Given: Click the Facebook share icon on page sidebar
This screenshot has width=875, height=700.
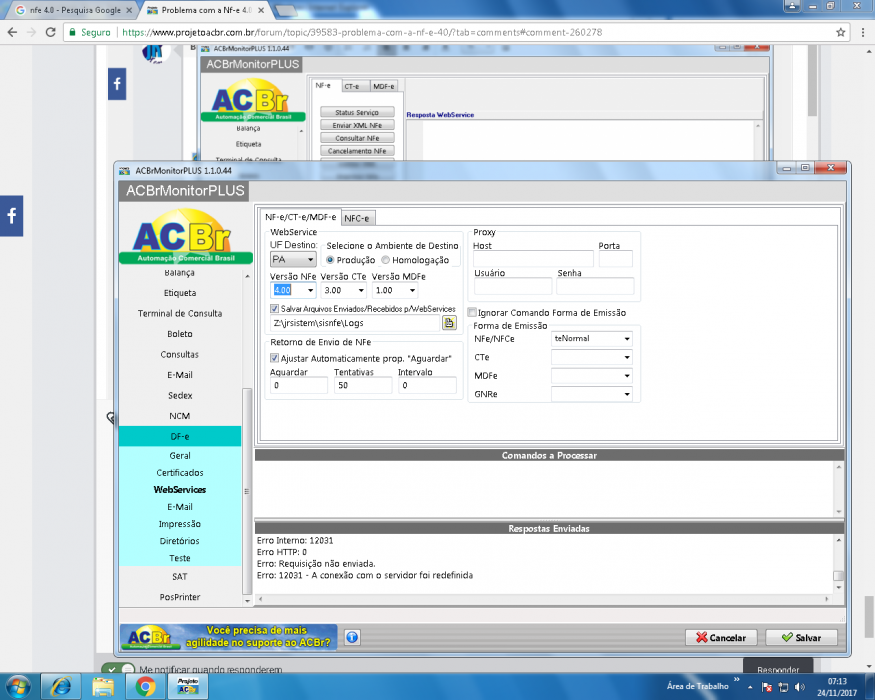Looking at the screenshot, I should click(x=11, y=215).
